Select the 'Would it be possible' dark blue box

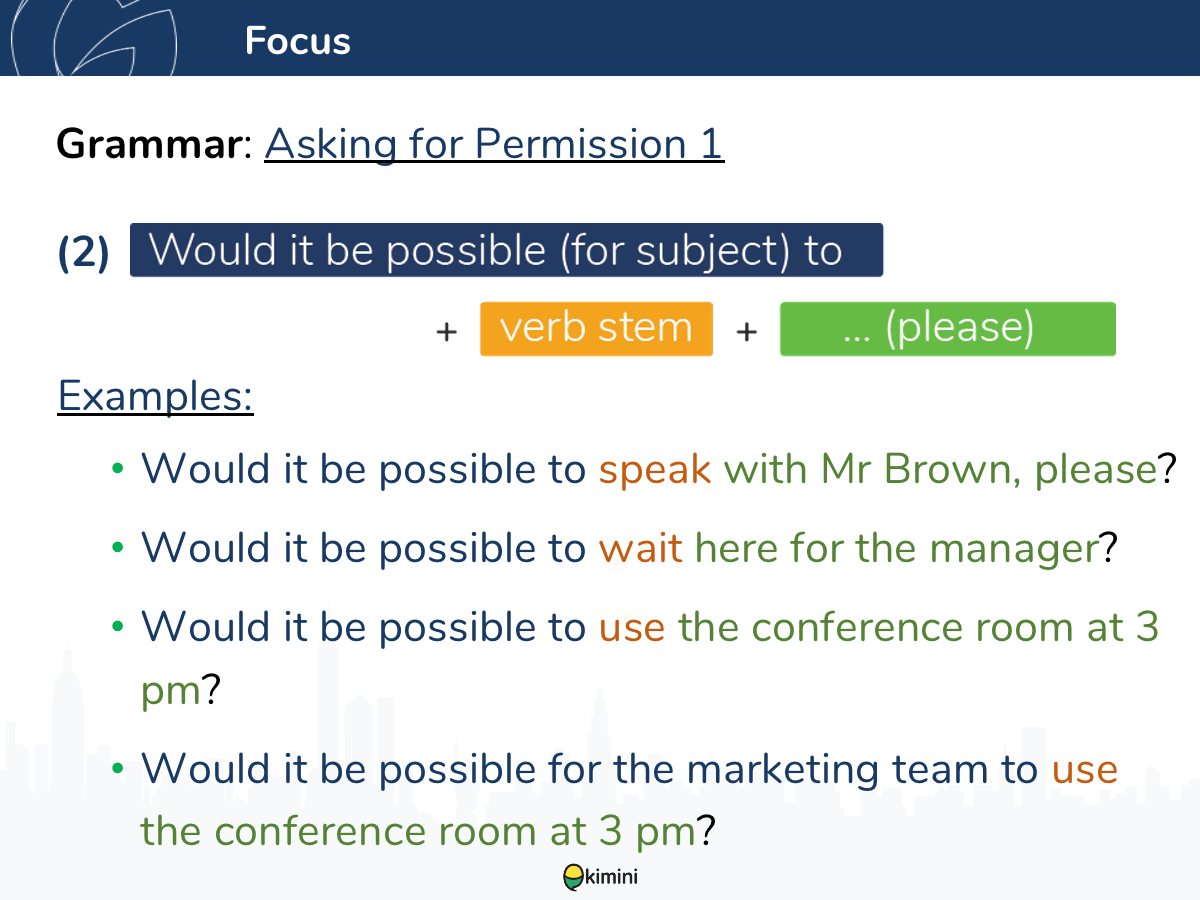[506, 250]
